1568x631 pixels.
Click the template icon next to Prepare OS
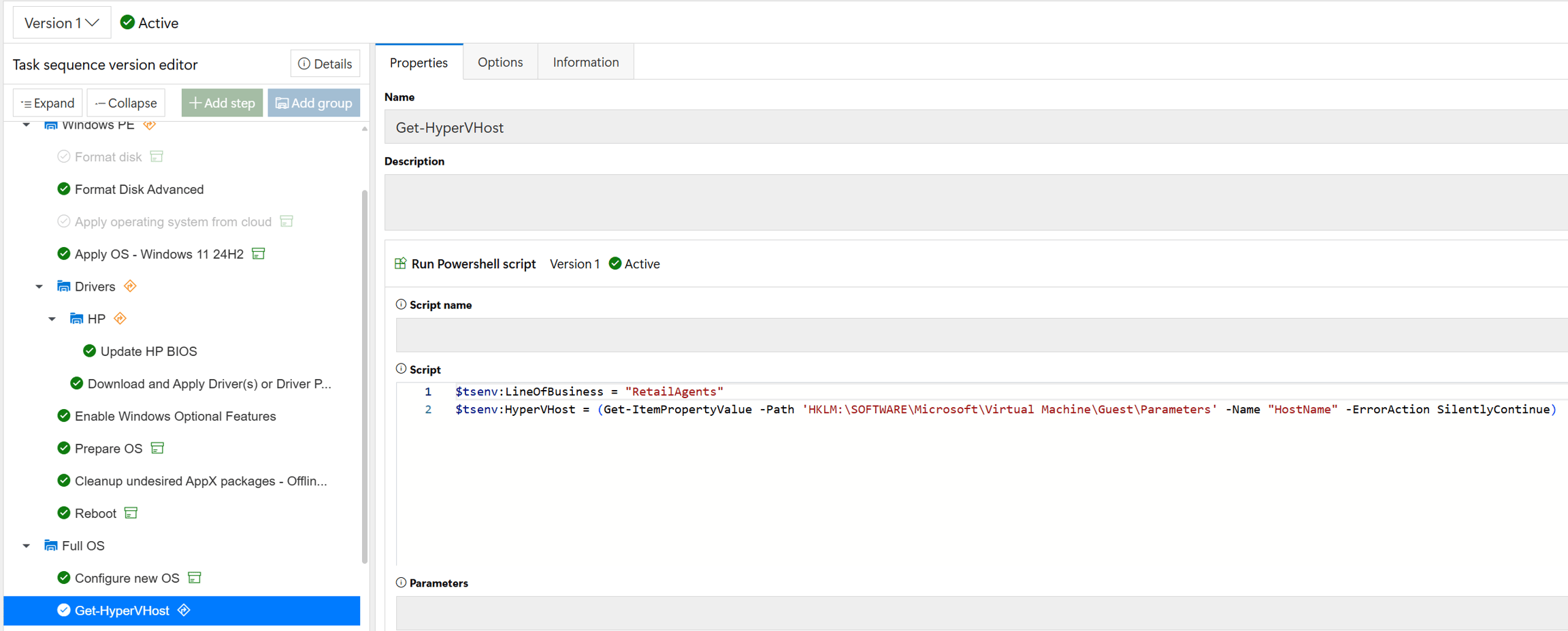[x=157, y=448]
